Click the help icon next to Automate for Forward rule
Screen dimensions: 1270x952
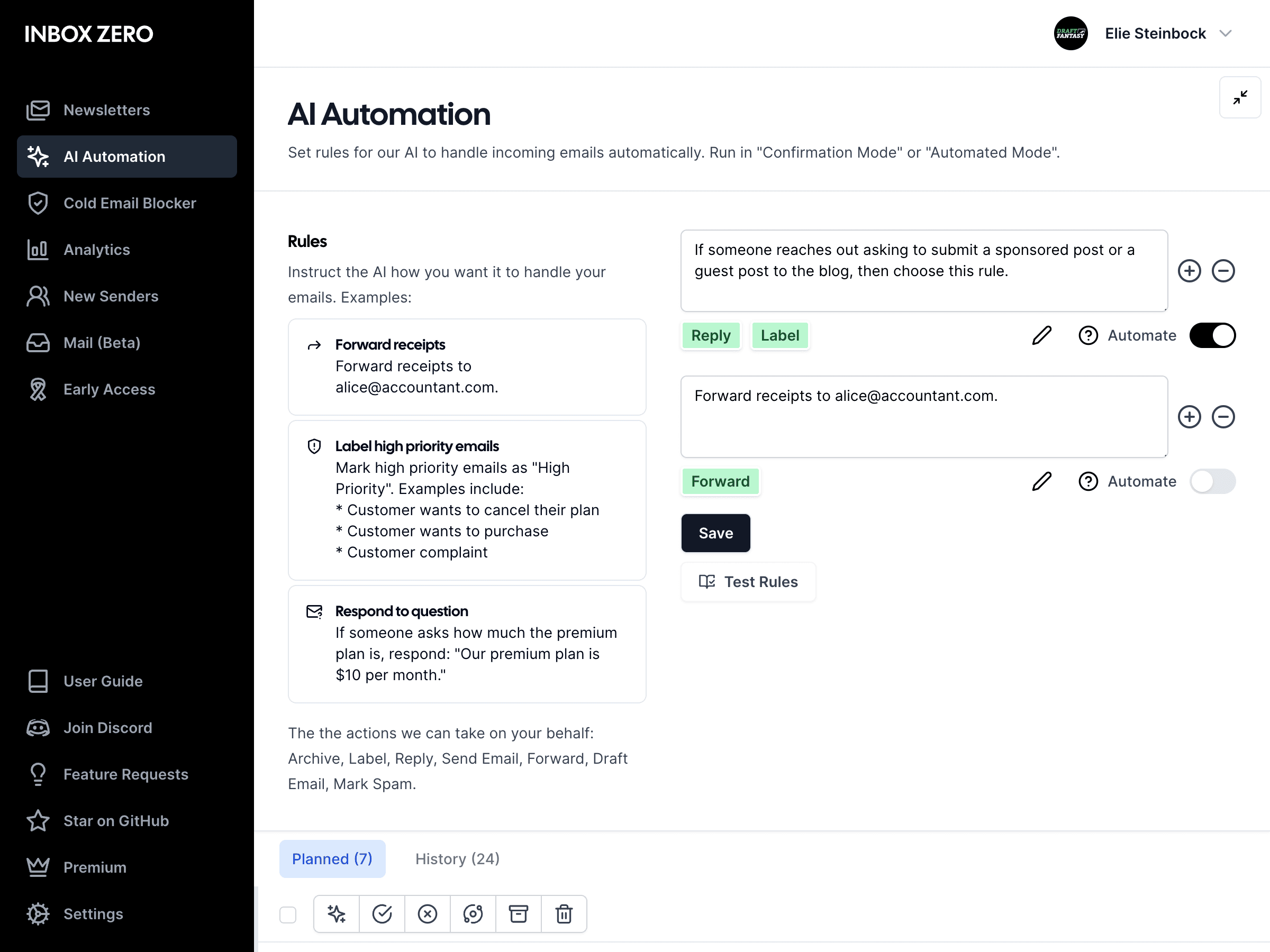1088,481
